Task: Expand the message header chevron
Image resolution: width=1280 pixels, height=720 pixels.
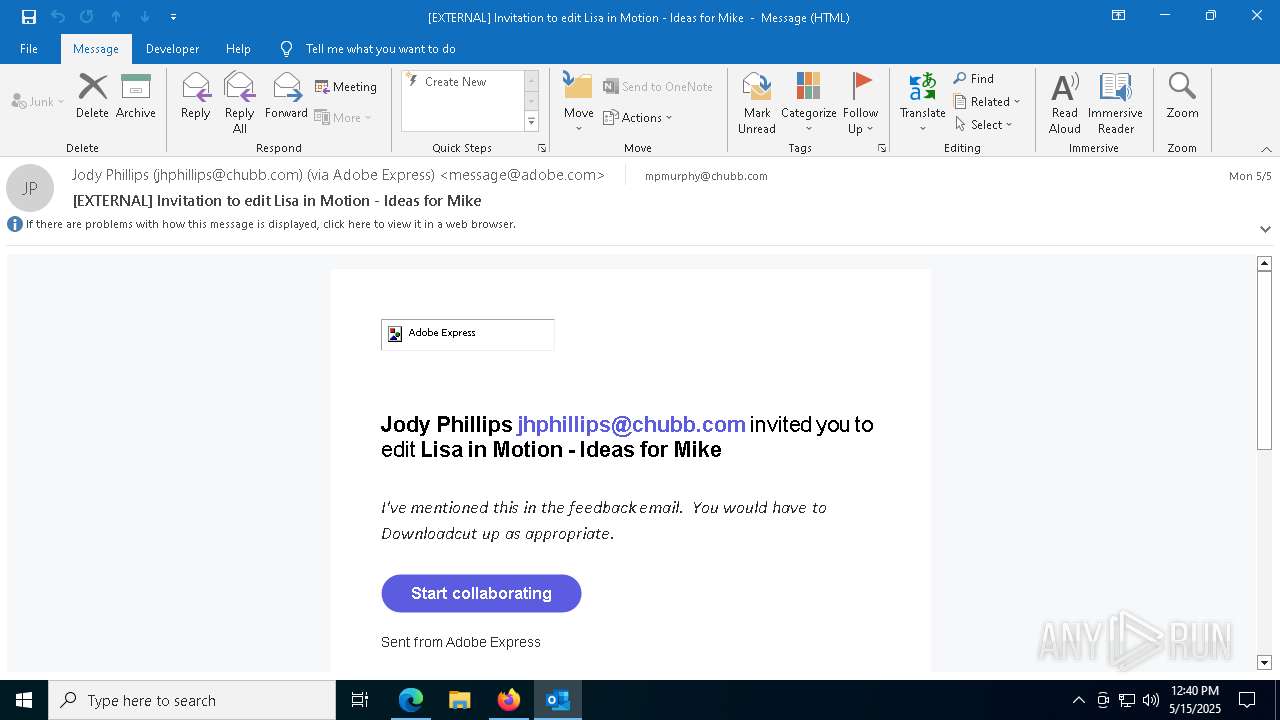Action: [x=1265, y=229]
